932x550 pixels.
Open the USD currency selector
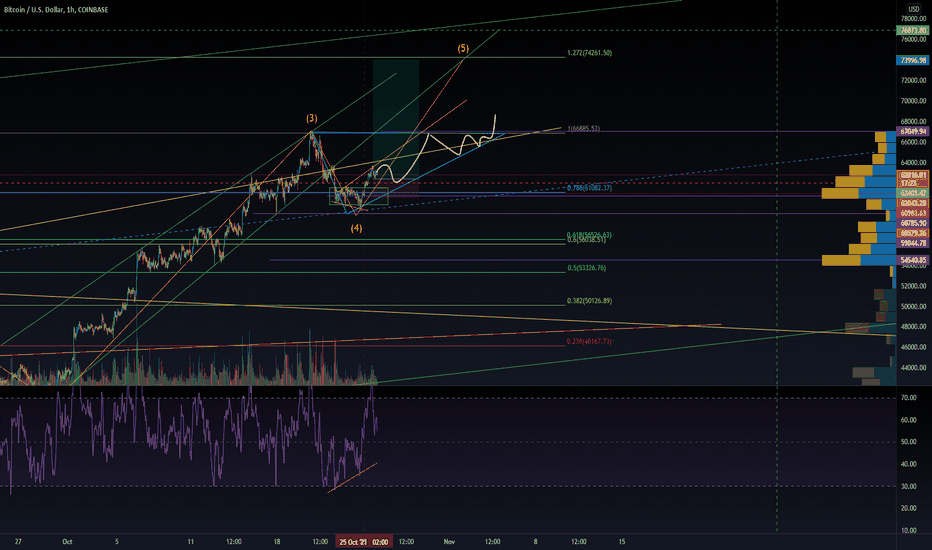tap(914, 9)
